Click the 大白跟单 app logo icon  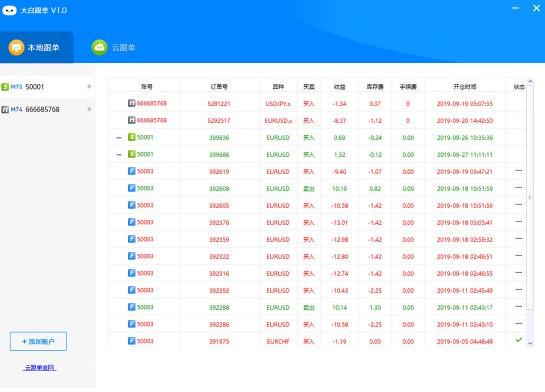point(9,10)
